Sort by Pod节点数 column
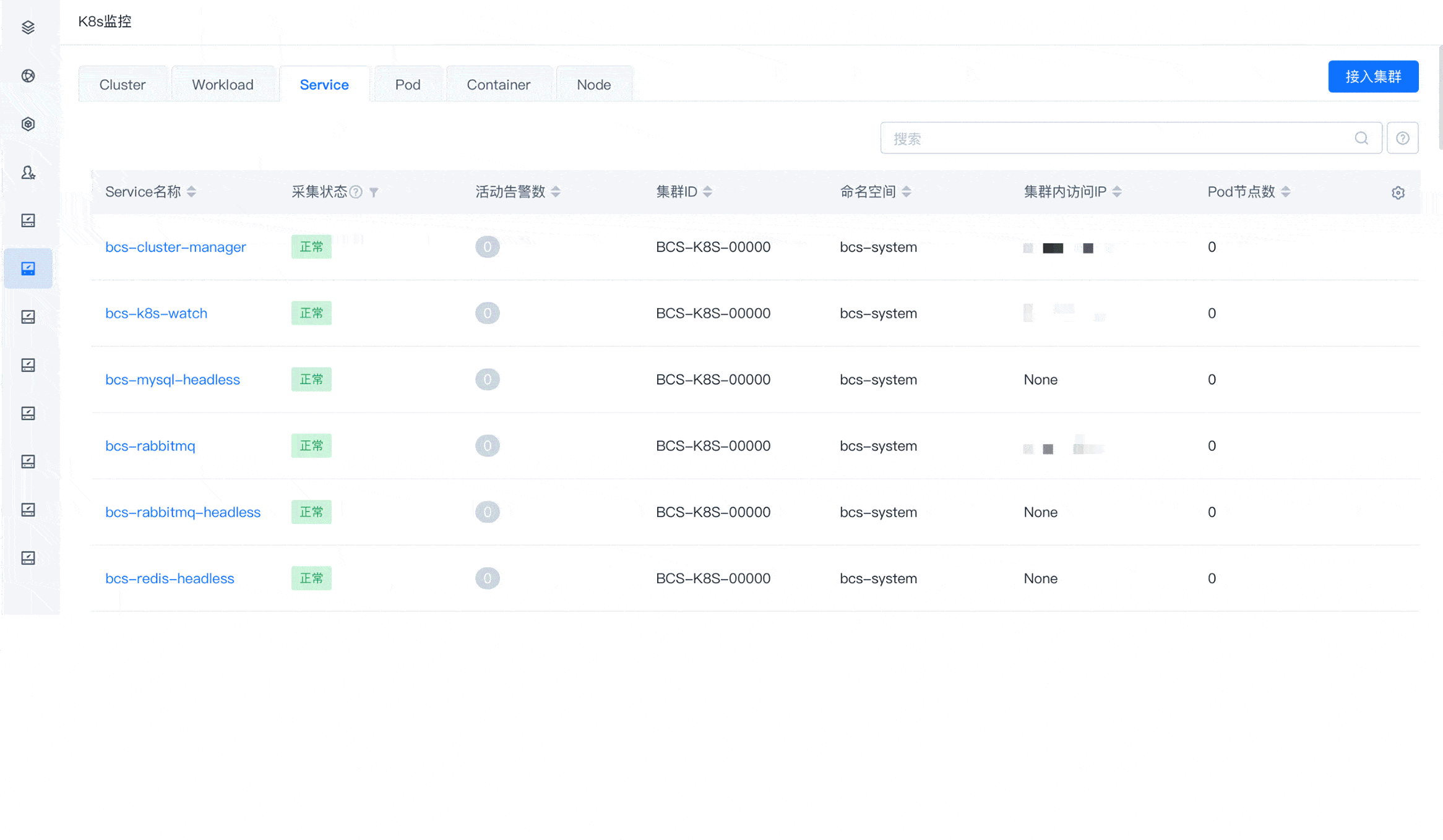The height and width of the screenshot is (840, 1443). pyautogui.click(x=1286, y=192)
